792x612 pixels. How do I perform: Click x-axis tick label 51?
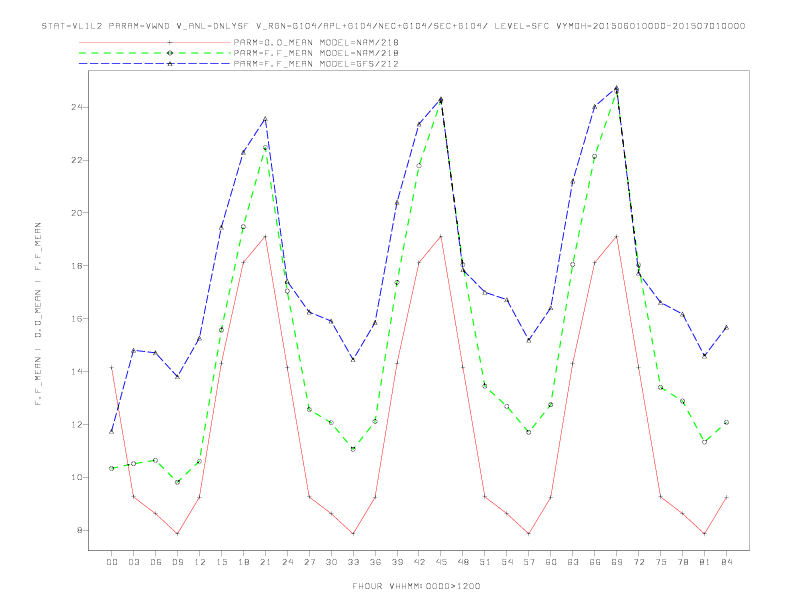point(485,562)
